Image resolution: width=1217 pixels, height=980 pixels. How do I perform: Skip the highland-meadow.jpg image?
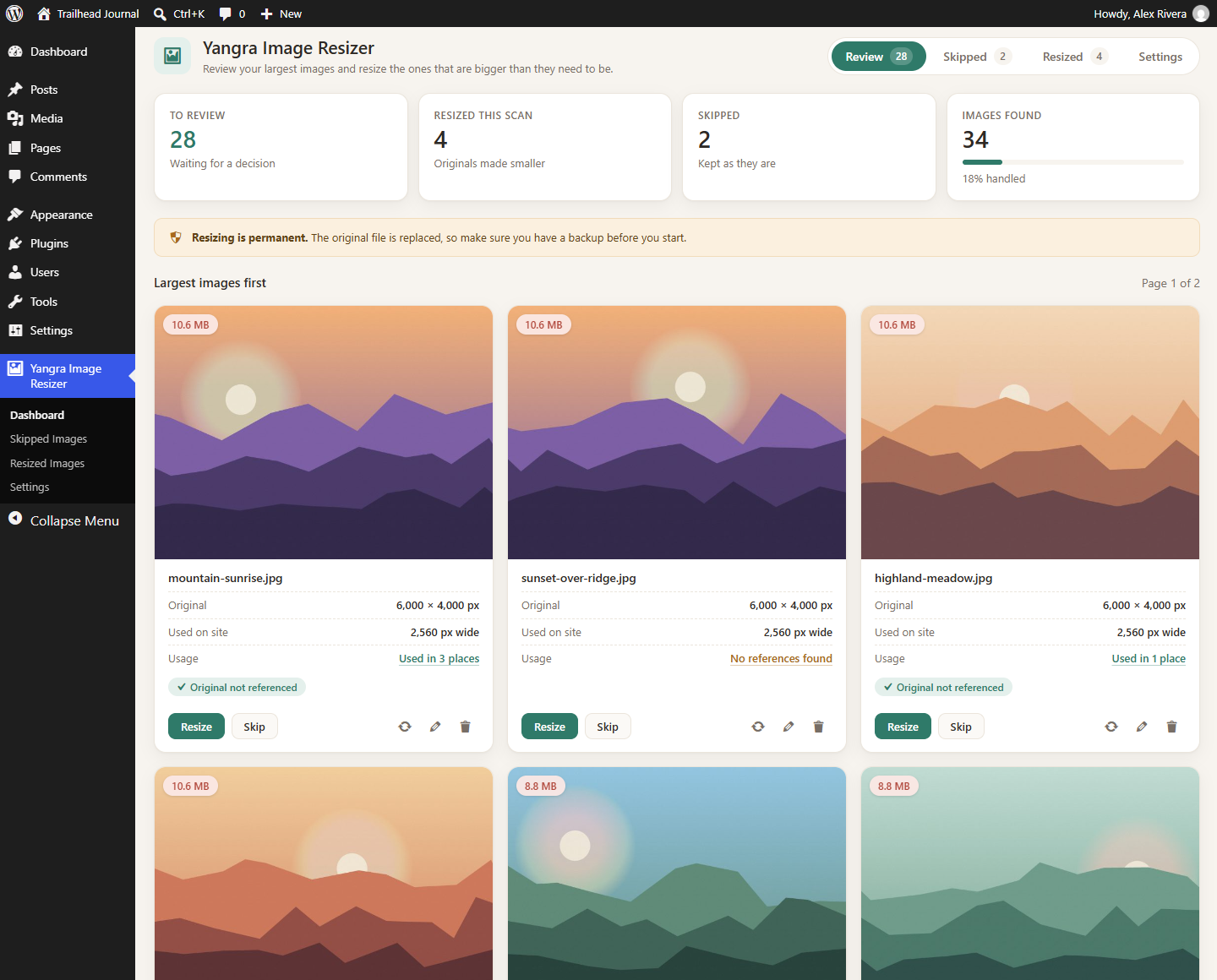point(961,727)
